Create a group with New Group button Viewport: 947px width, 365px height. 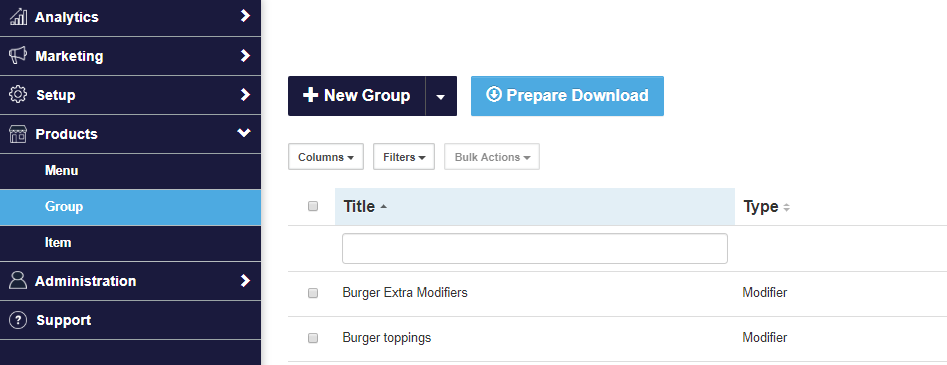pyautogui.click(x=357, y=96)
